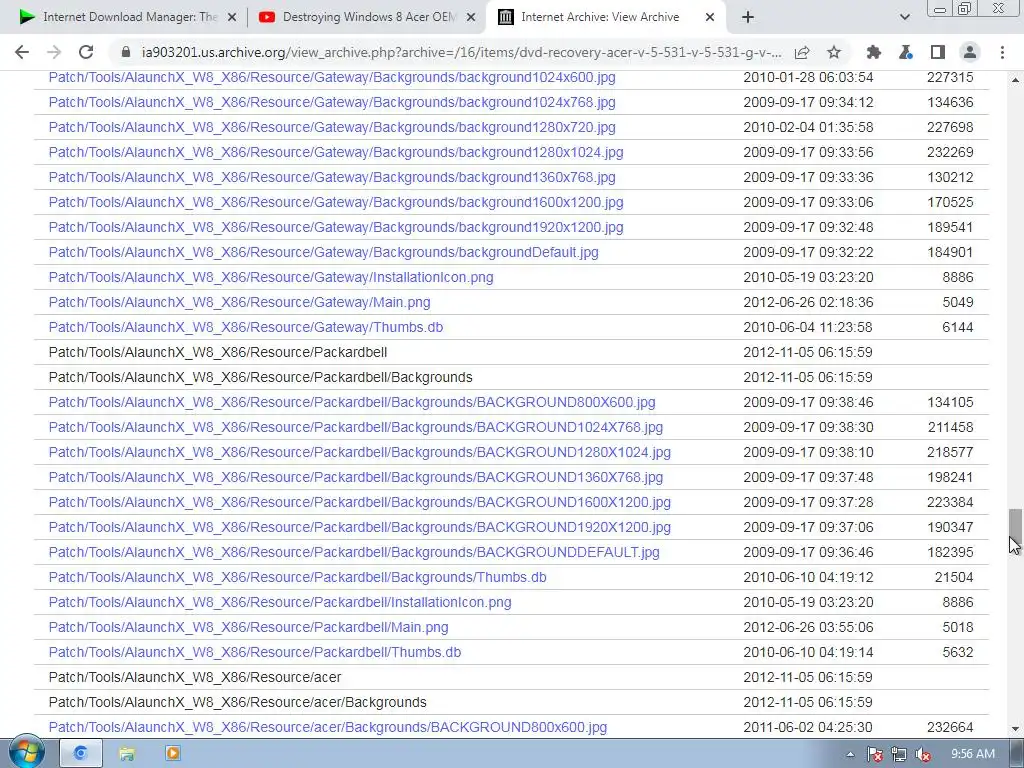Open Packardbell/Backgrounds/Thumbs.db link
The width and height of the screenshot is (1024, 768).
pos(297,577)
